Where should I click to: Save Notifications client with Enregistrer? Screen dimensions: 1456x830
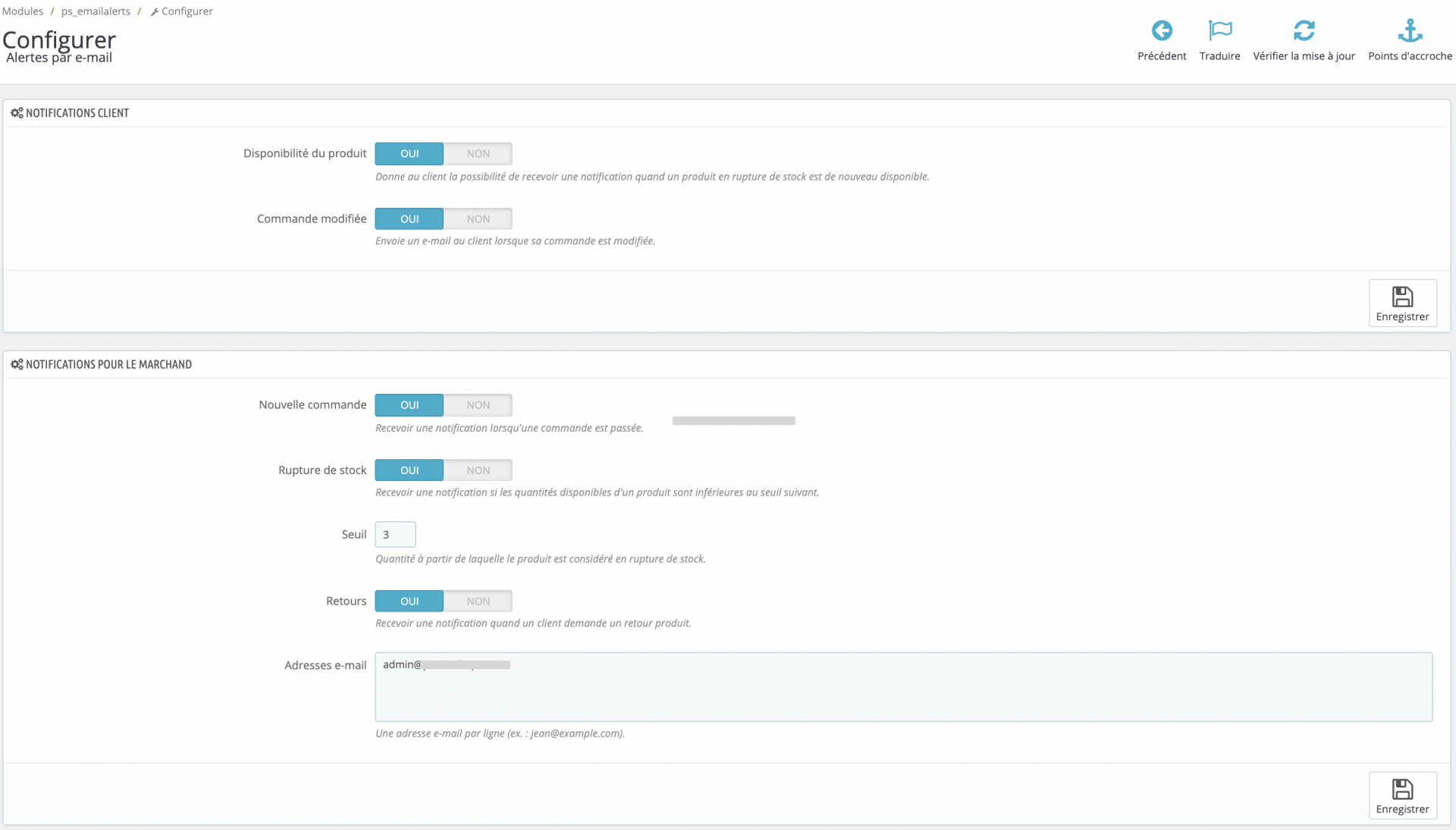(x=1402, y=303)
